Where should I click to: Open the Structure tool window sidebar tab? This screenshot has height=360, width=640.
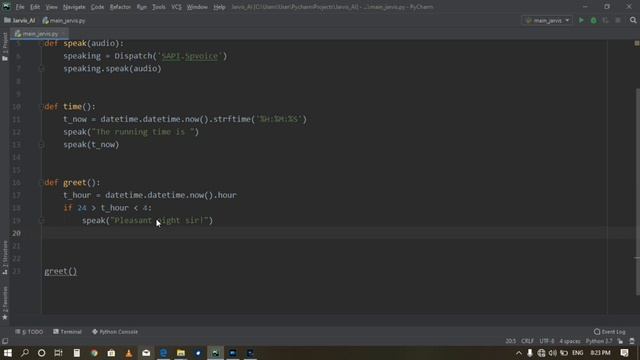click(x=5, y=258)
